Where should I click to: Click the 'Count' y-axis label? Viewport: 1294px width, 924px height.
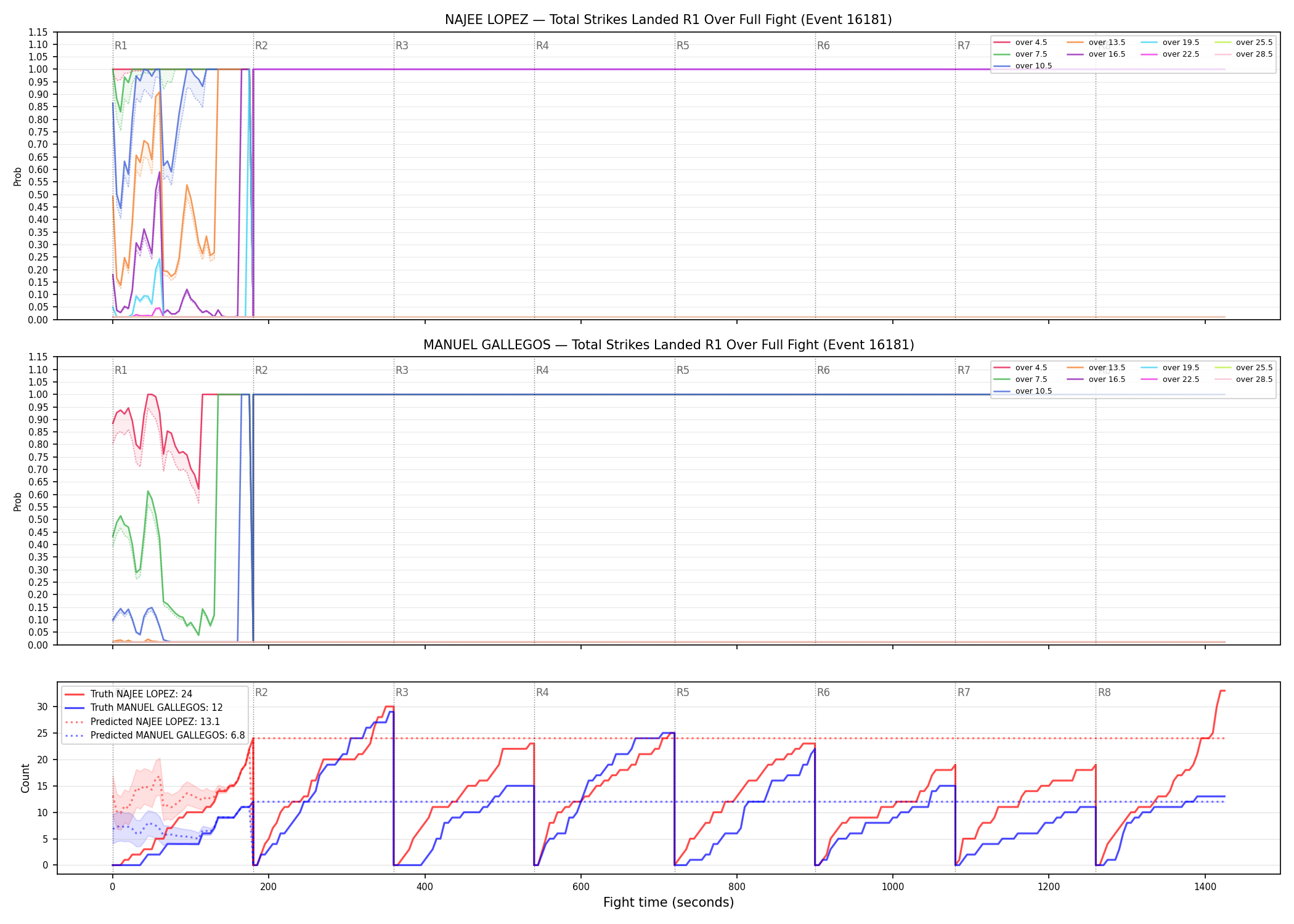point(25,778)
